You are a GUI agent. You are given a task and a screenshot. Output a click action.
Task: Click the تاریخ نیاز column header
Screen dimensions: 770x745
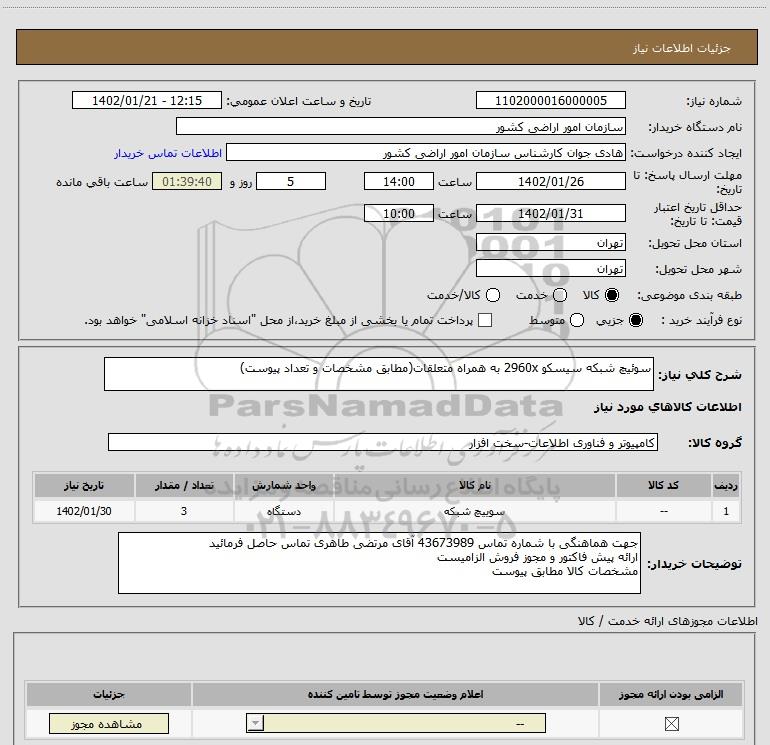(x=84, y=485)
